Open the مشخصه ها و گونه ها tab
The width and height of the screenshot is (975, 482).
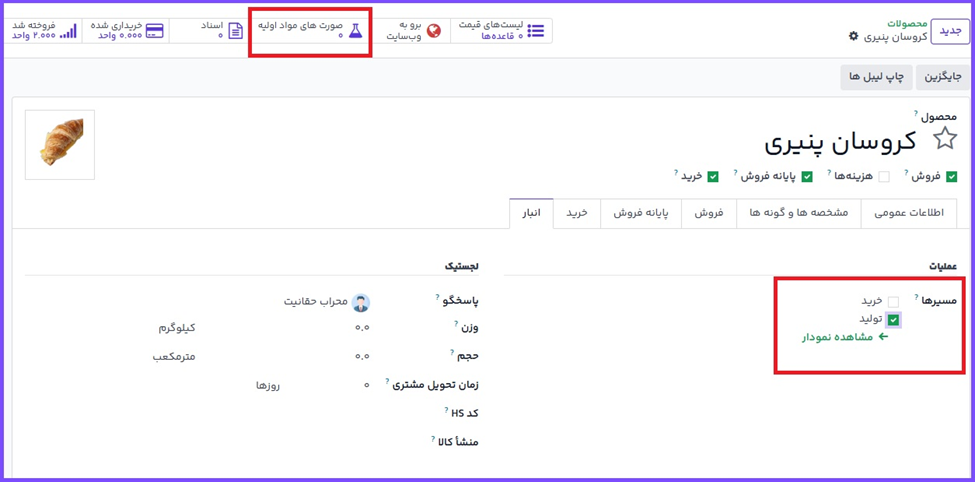click(798, 213)
